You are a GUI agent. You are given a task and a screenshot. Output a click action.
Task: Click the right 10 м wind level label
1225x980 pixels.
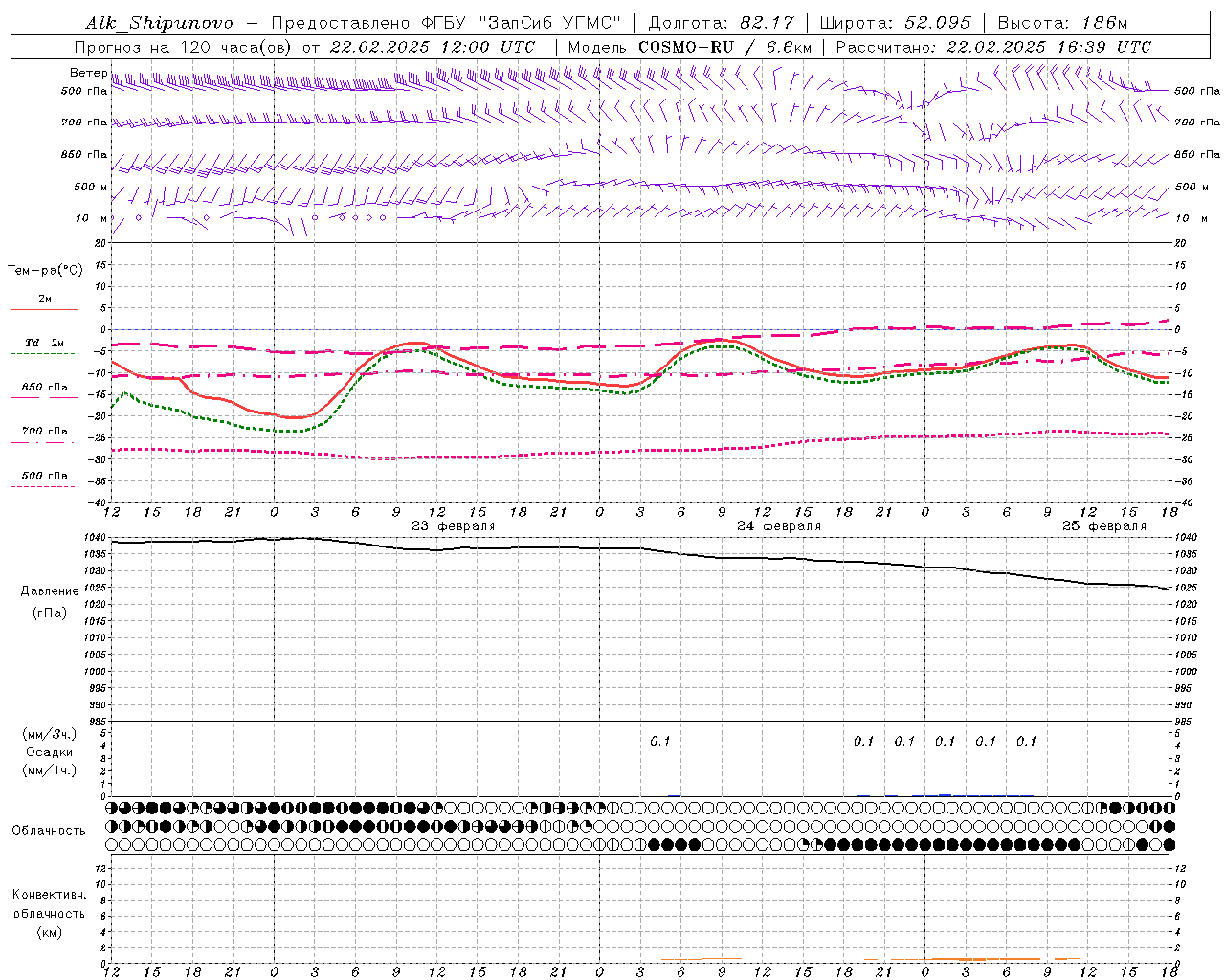coord(1192,218)
